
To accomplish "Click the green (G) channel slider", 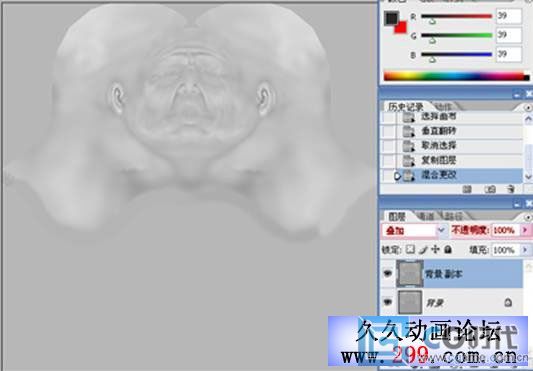I will pyautogui.click(x=457, y=35).
